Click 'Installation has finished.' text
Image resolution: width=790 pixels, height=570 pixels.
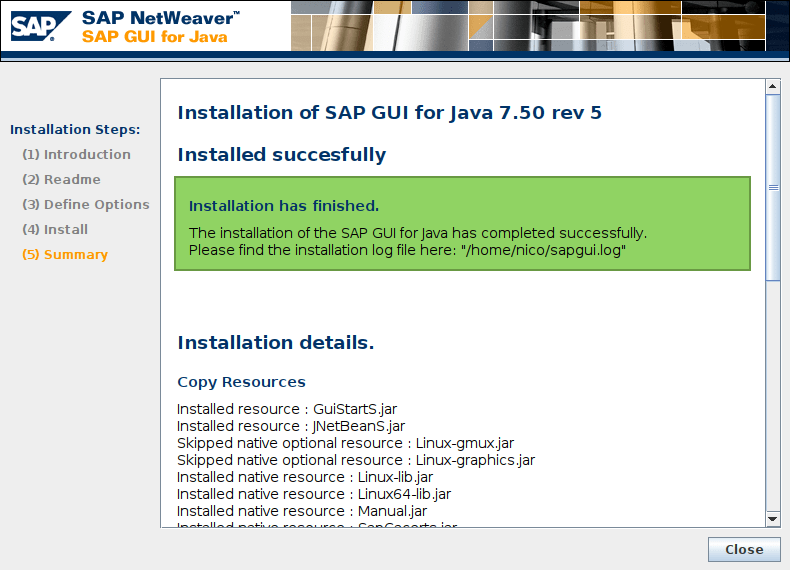click(284, 206)
